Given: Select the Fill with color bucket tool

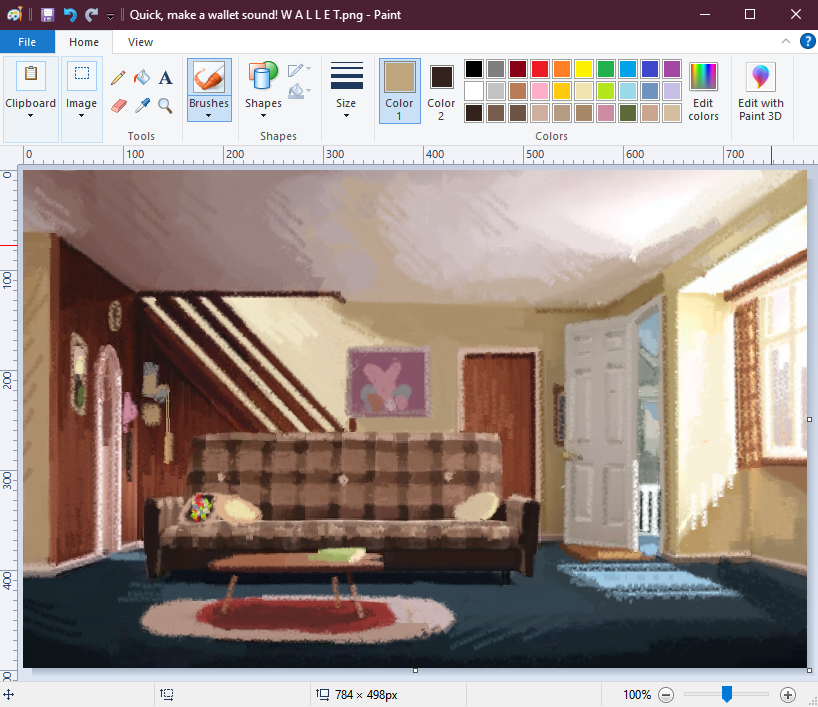Looking at the screenshot, I should [x=142, y=78].
